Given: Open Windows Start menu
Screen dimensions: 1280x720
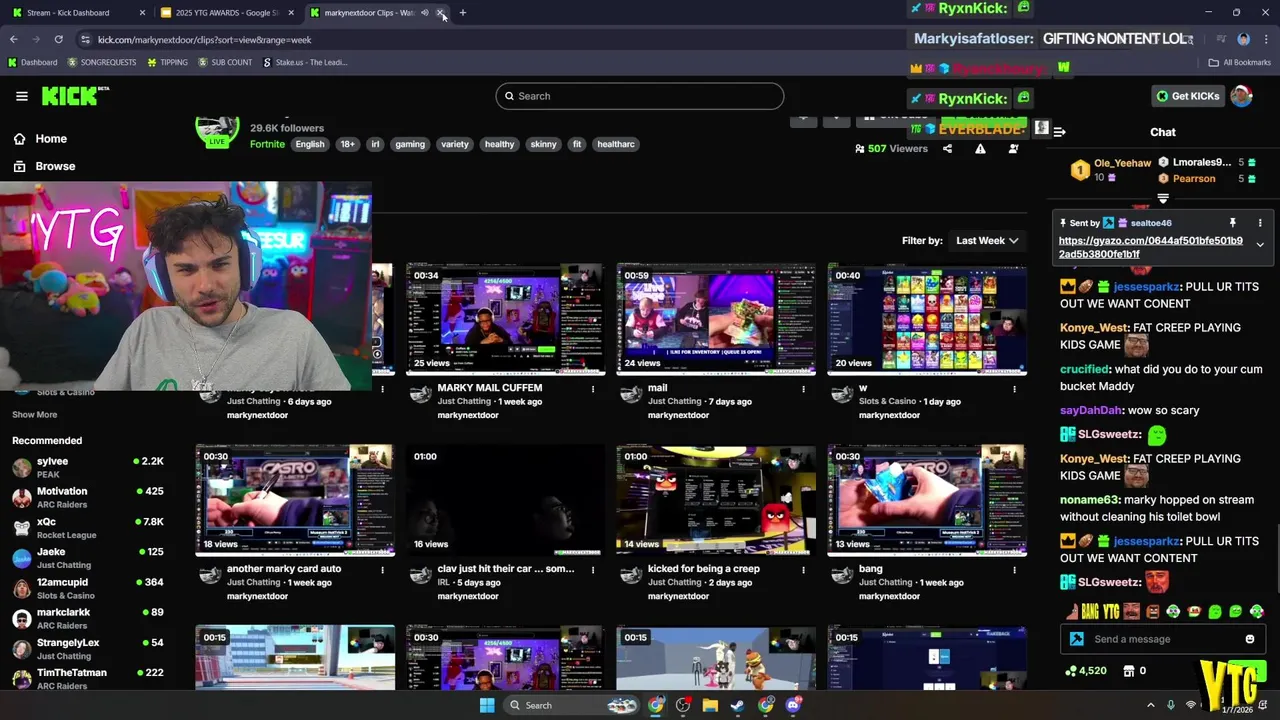Looking at the screenshot, I should pyautogui.click(x=487, y=705).
